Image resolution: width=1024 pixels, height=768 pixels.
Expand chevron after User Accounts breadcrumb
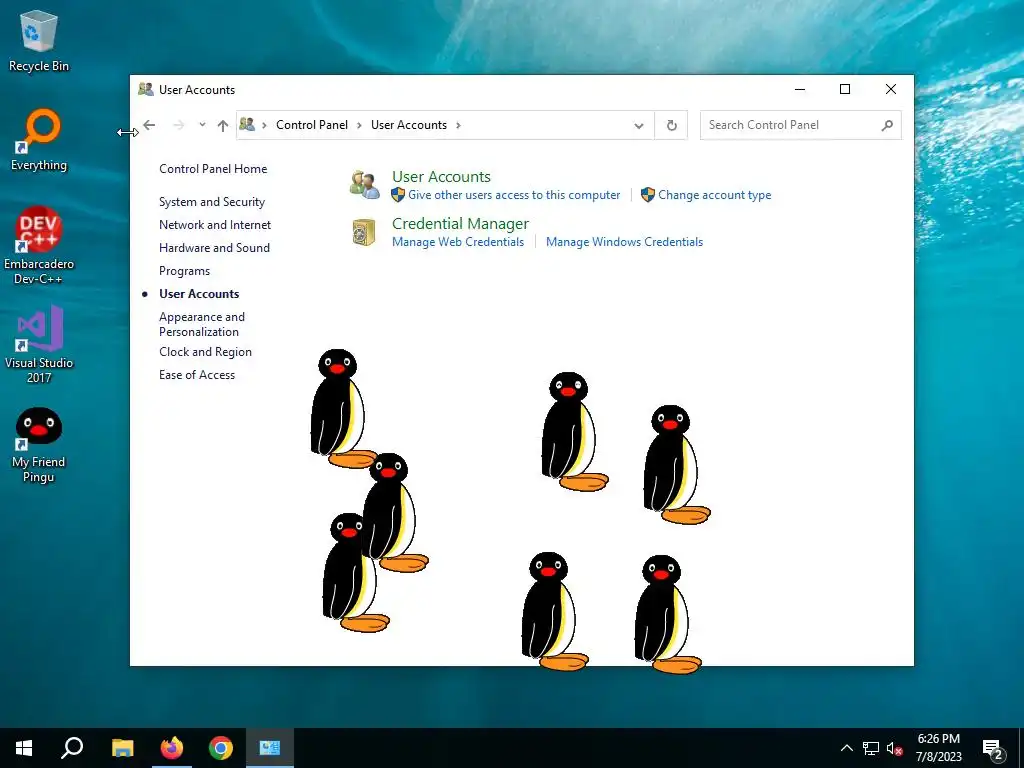click(x=458, y=125)
